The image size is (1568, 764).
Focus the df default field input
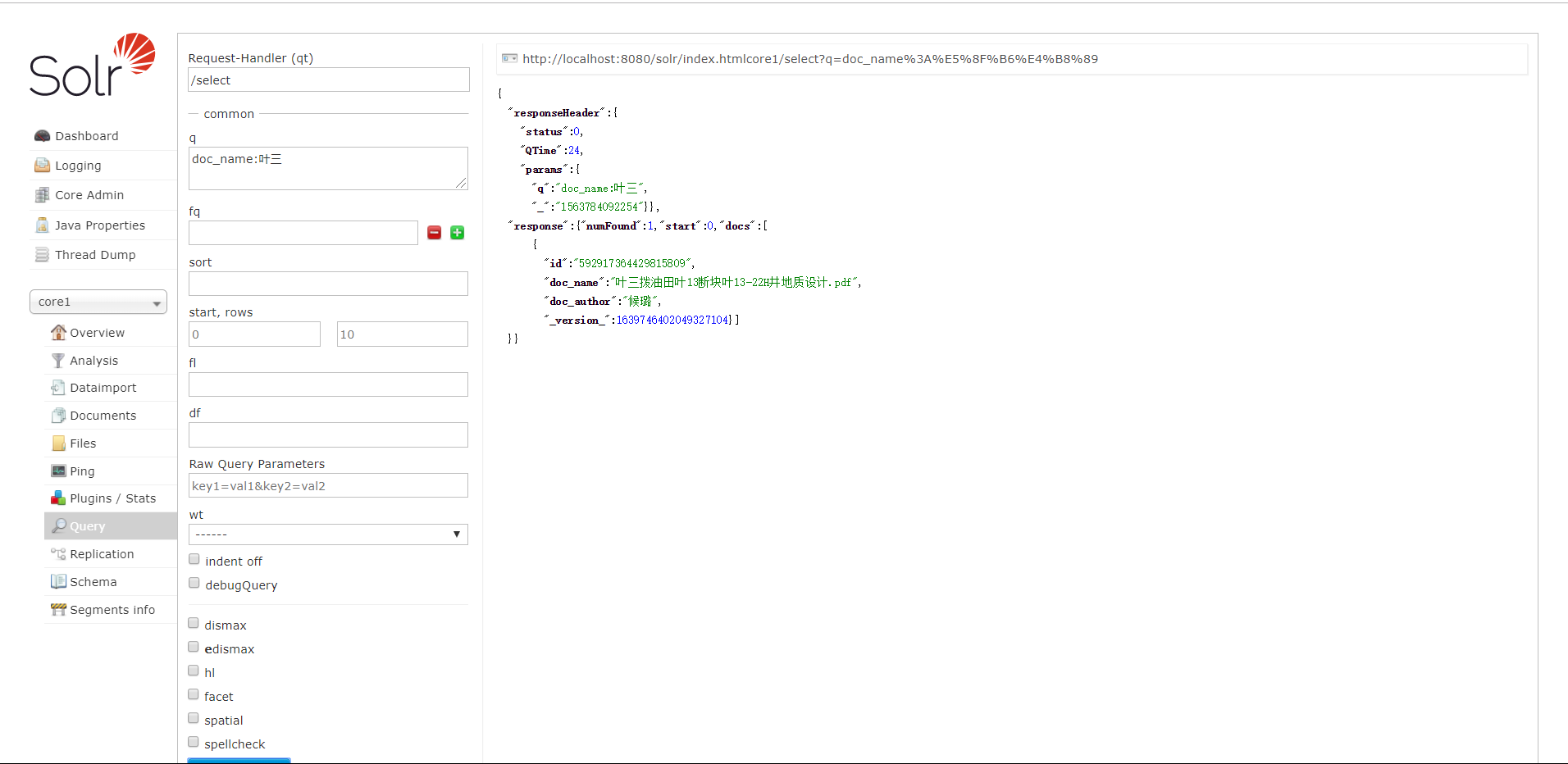click(328, 434)
